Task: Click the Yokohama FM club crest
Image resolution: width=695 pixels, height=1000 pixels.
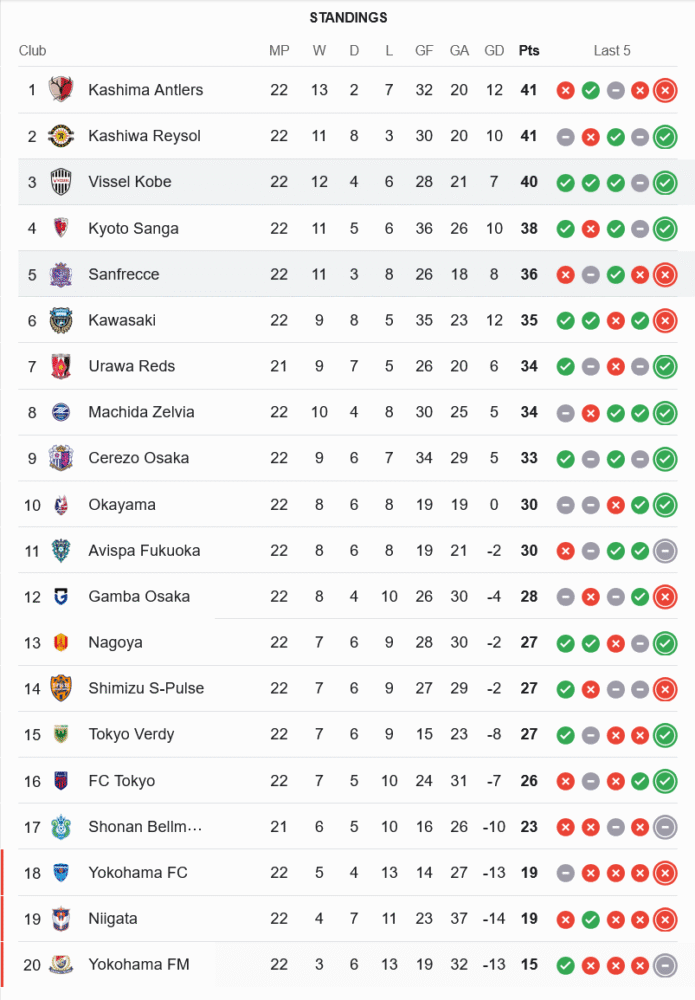Action: (62, 965)
